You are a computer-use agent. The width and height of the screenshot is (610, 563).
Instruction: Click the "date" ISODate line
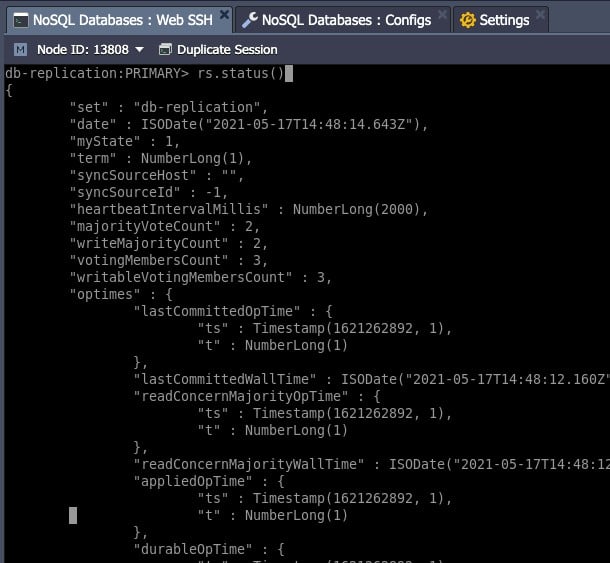coord(249,125)
